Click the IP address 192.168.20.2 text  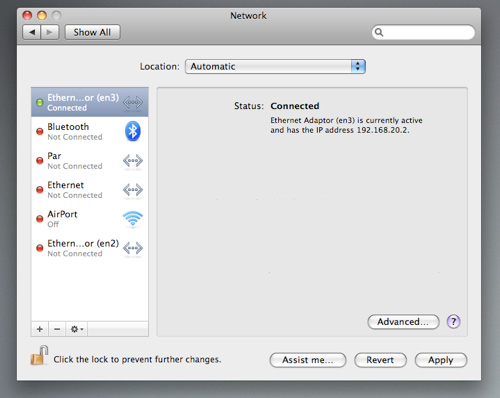pyautogui.click(x=383, y=130)
